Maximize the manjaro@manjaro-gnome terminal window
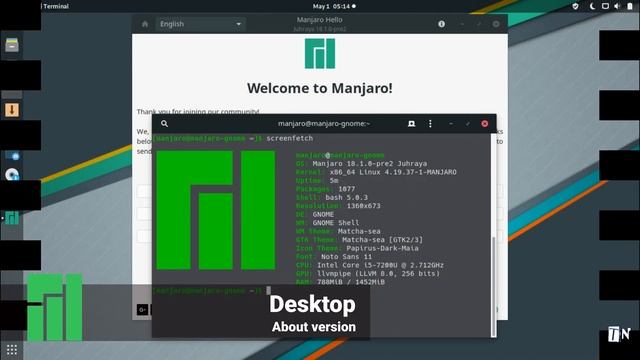The width and height of the screenshot is (640, 360). [468, 124]
